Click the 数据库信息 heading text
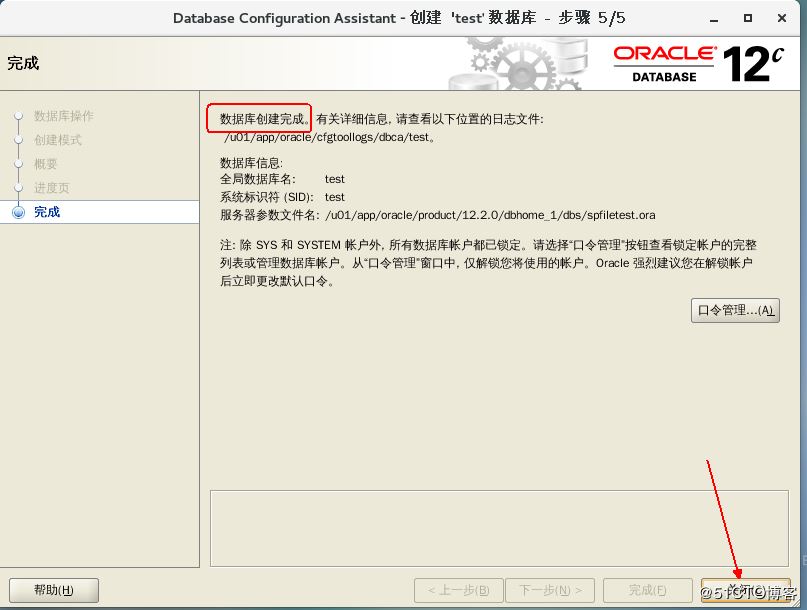 251,163
